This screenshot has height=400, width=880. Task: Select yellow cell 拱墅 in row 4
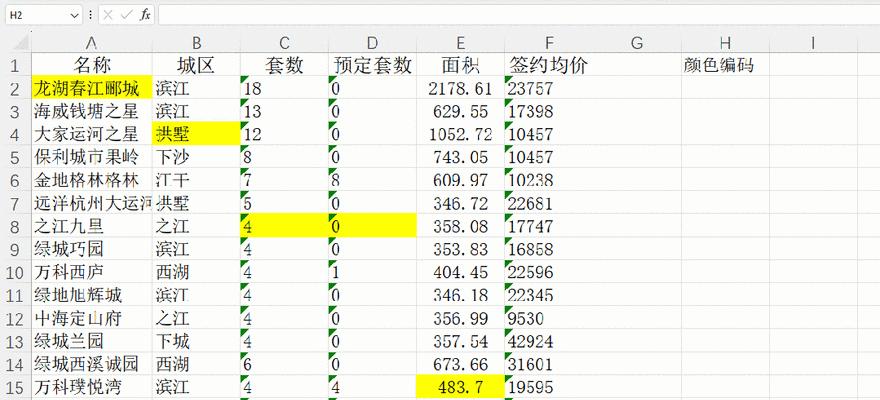pyautogui.click(x=196, y=134)
